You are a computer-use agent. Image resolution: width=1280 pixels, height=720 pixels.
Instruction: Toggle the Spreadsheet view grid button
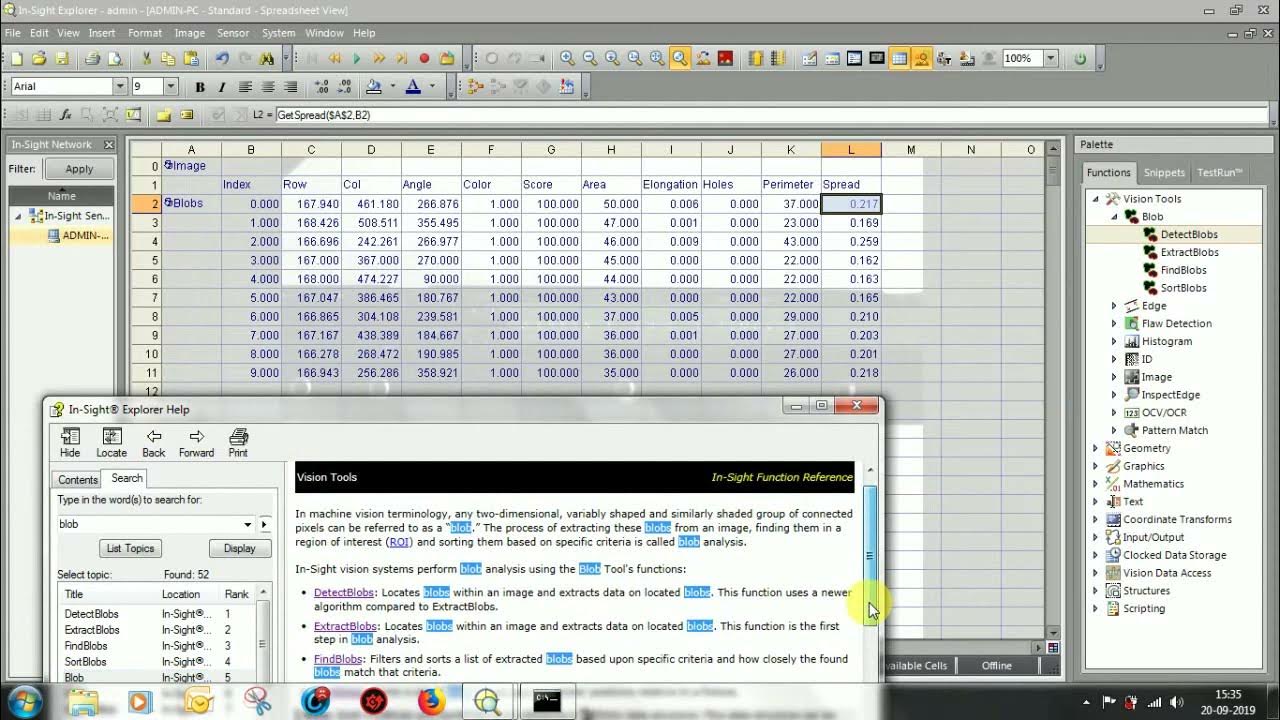click(899, 59)
